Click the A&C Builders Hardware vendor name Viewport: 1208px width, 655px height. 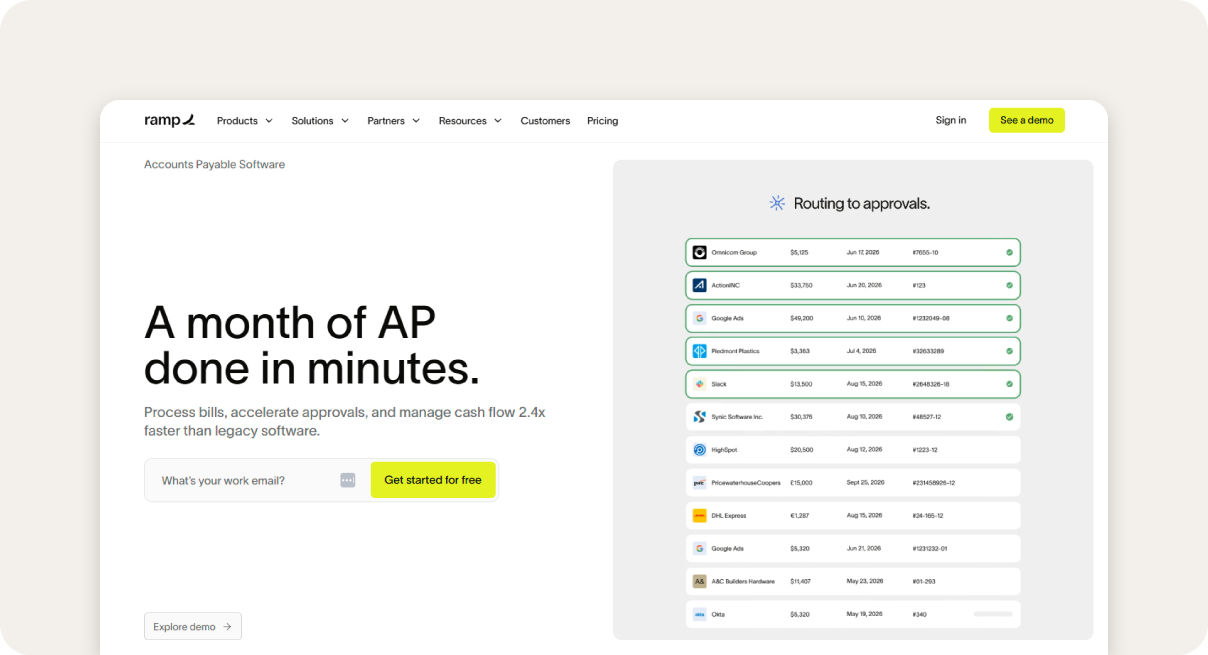743,581
